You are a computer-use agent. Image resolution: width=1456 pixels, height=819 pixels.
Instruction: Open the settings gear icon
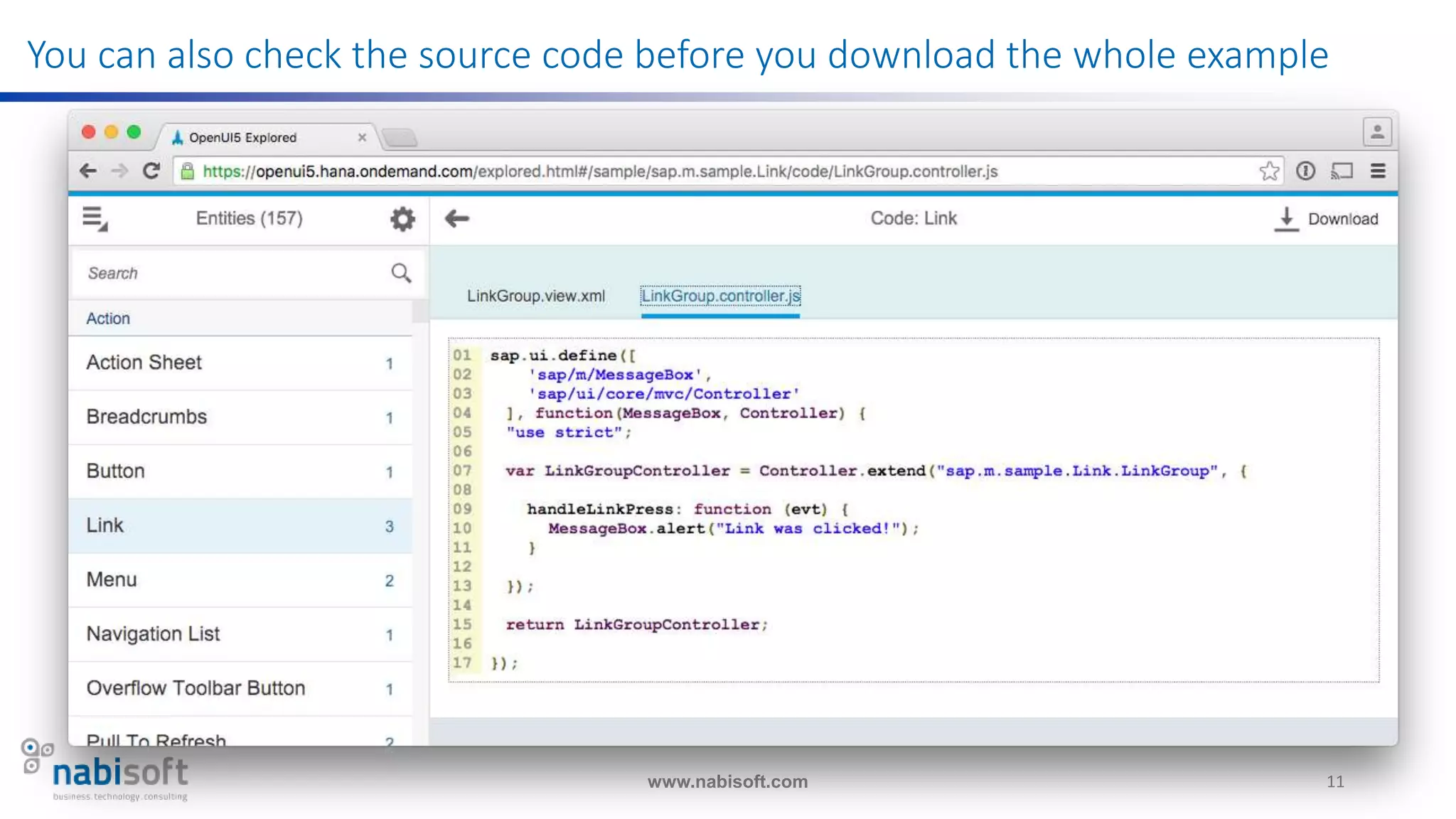pyautogui.click(x=402, y=219)
